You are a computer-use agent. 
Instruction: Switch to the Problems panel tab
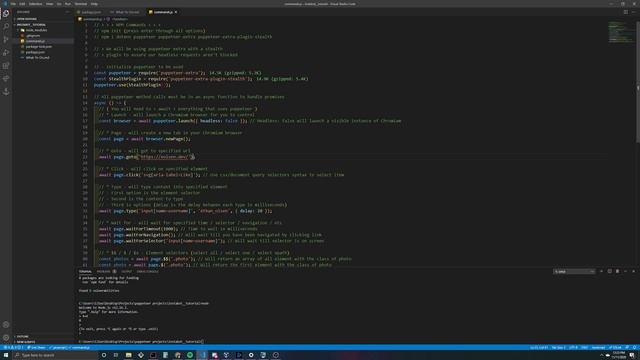106,271
